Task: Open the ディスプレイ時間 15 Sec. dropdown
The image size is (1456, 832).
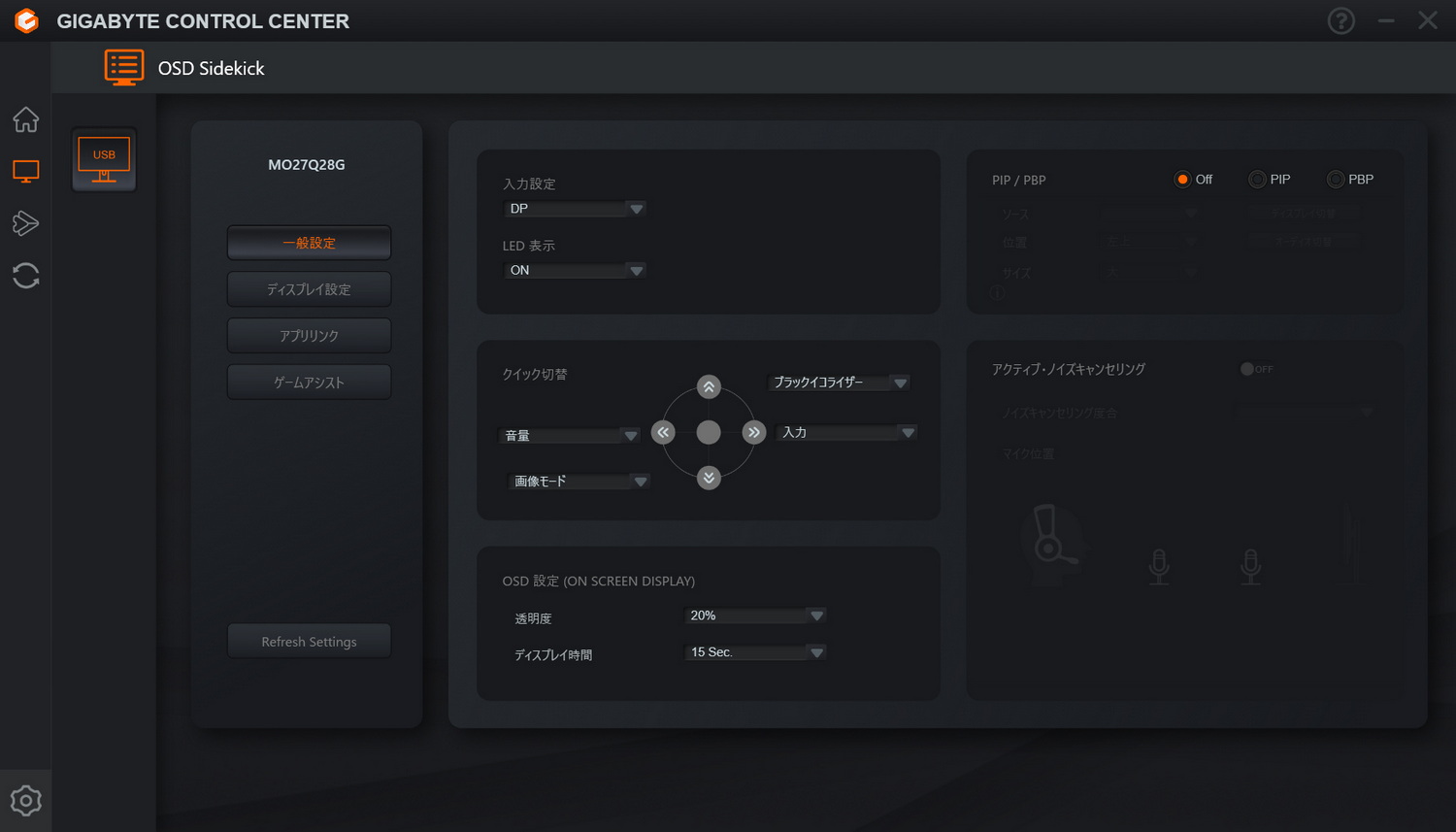Action: pos(755,652)
